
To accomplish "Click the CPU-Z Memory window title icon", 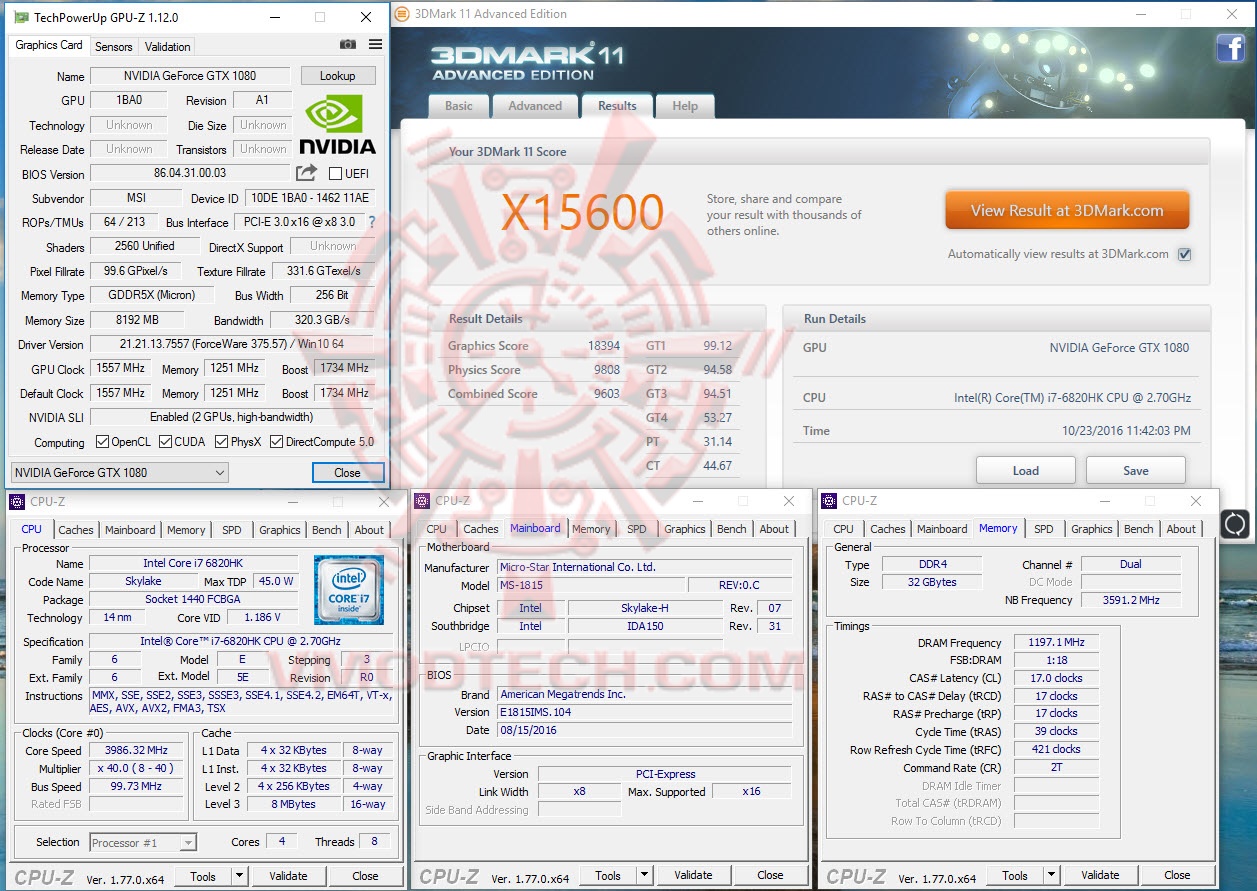I will point(830,501).
